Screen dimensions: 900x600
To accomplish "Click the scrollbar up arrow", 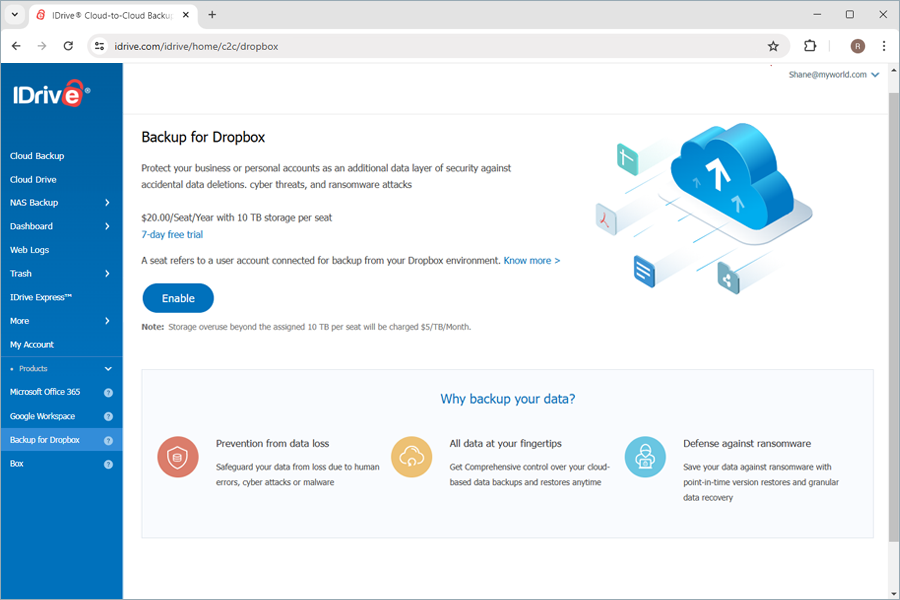I will 894,70.
